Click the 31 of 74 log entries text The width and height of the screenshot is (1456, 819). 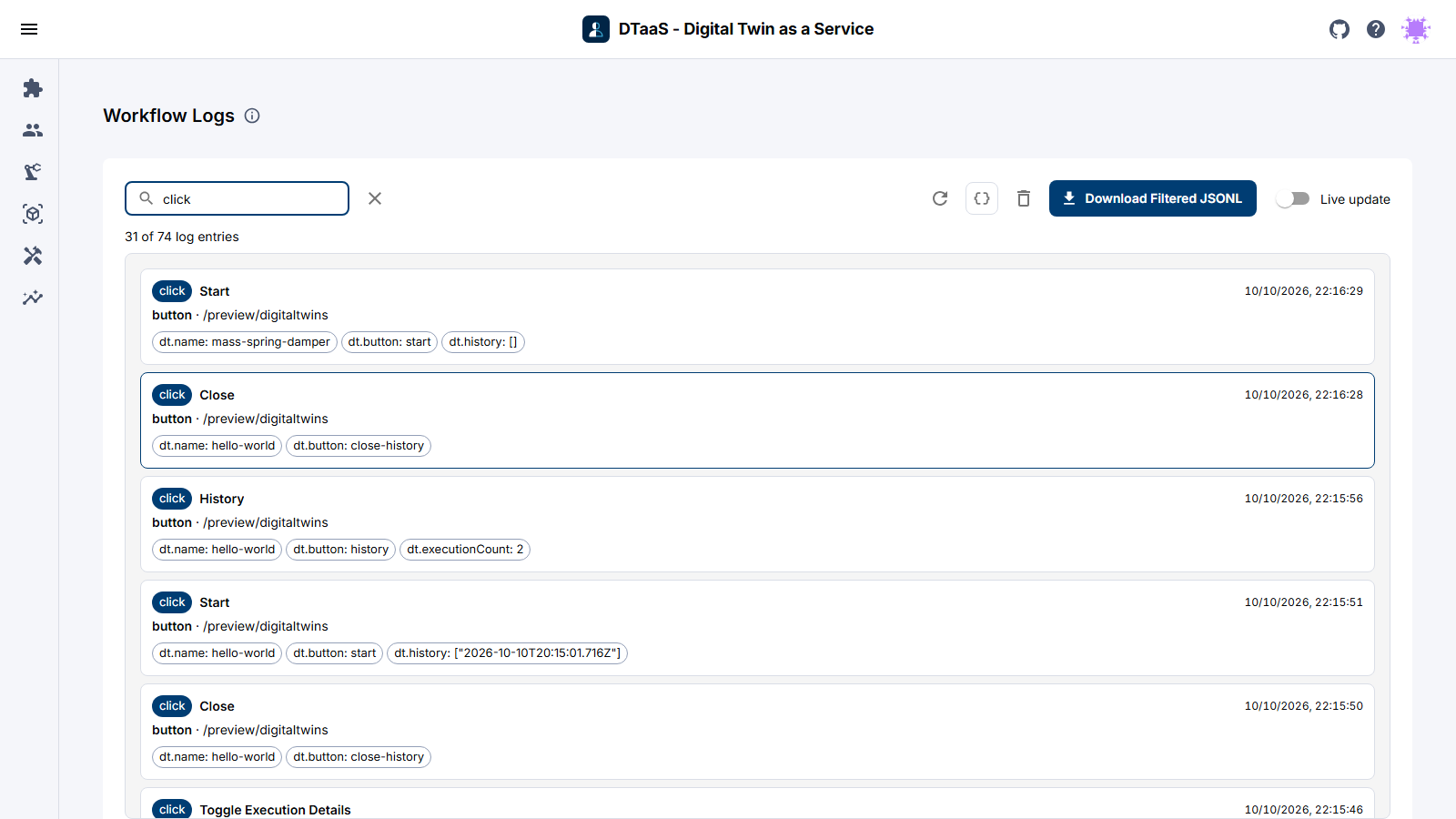click(182, 237)
